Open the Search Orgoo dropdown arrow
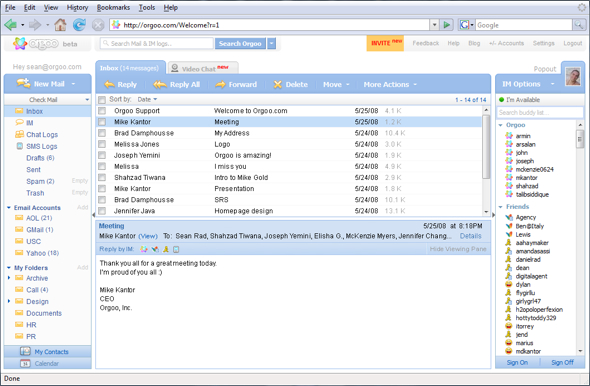Screen dimensions: 590x386 tap(271, 44)
